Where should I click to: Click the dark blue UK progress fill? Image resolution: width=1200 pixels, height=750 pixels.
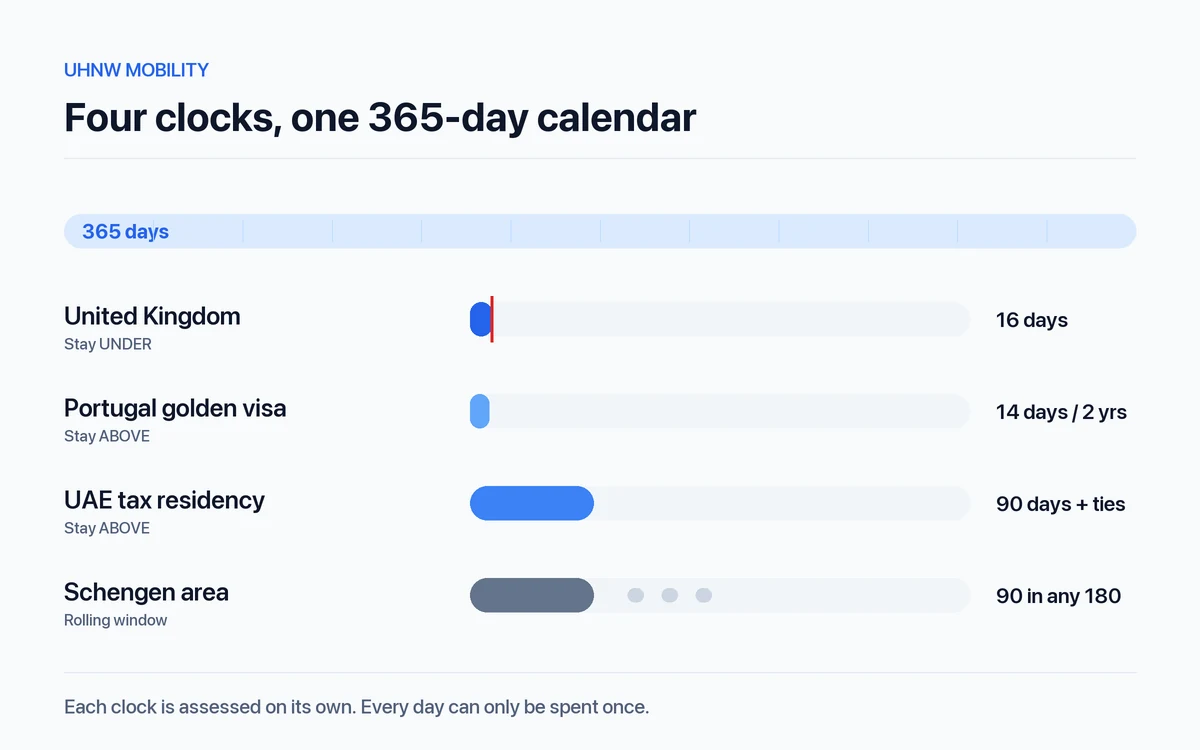(480, 319)
